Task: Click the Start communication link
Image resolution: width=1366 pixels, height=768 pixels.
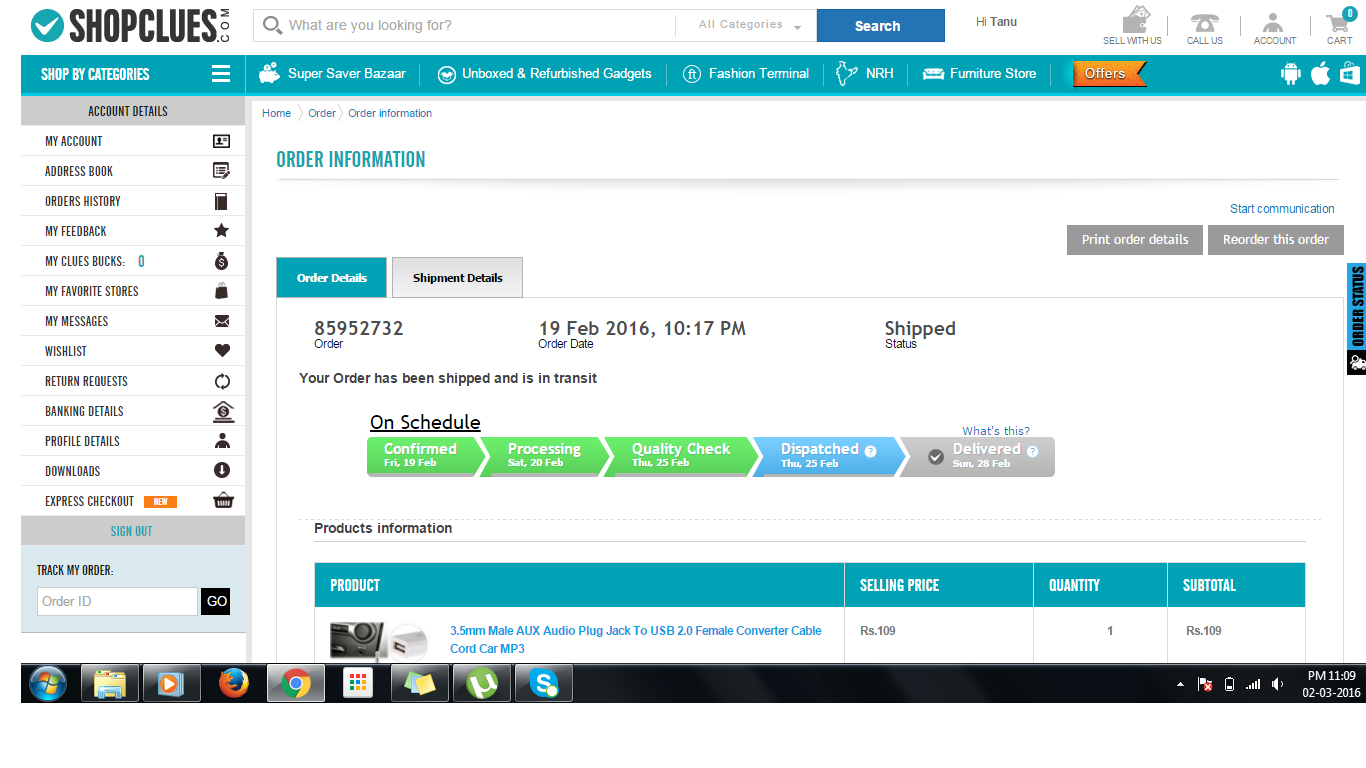Action: (x=1281, y=209)
